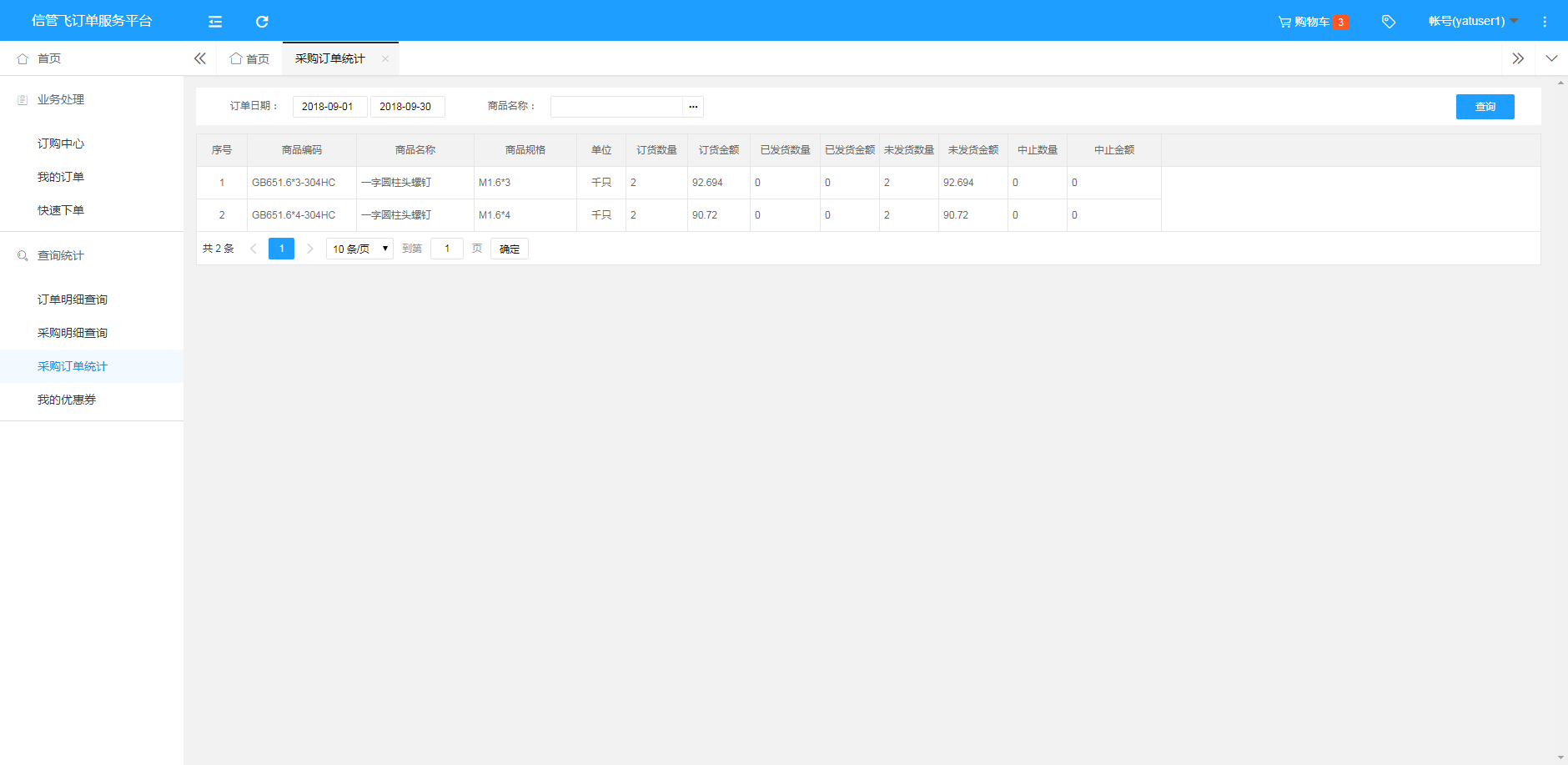This screenshot has height=765, width=1568.
Task: Click the 商品名称 ellipsis picker button
Action: pos(693,107)
